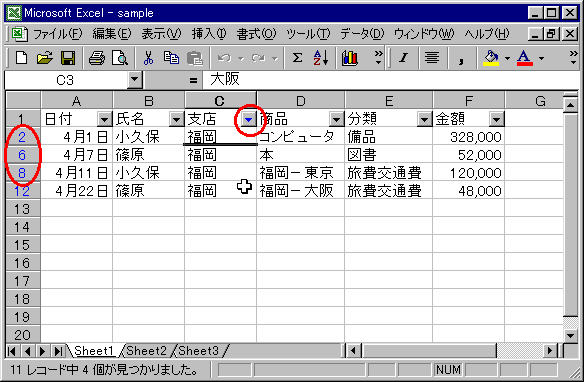584x382 pixels.
Task: Switch to the Sheet2 tab
Action: point(146,351)
